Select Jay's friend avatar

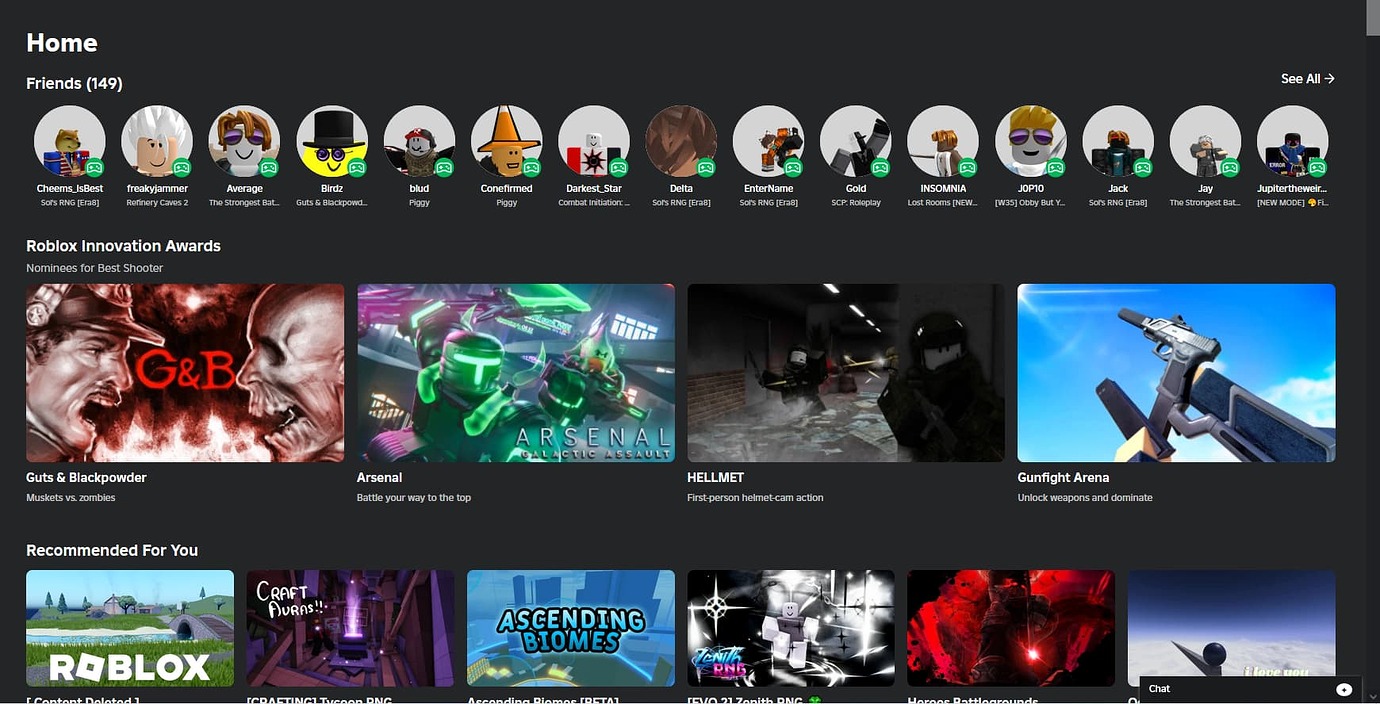pos(1206,141)
